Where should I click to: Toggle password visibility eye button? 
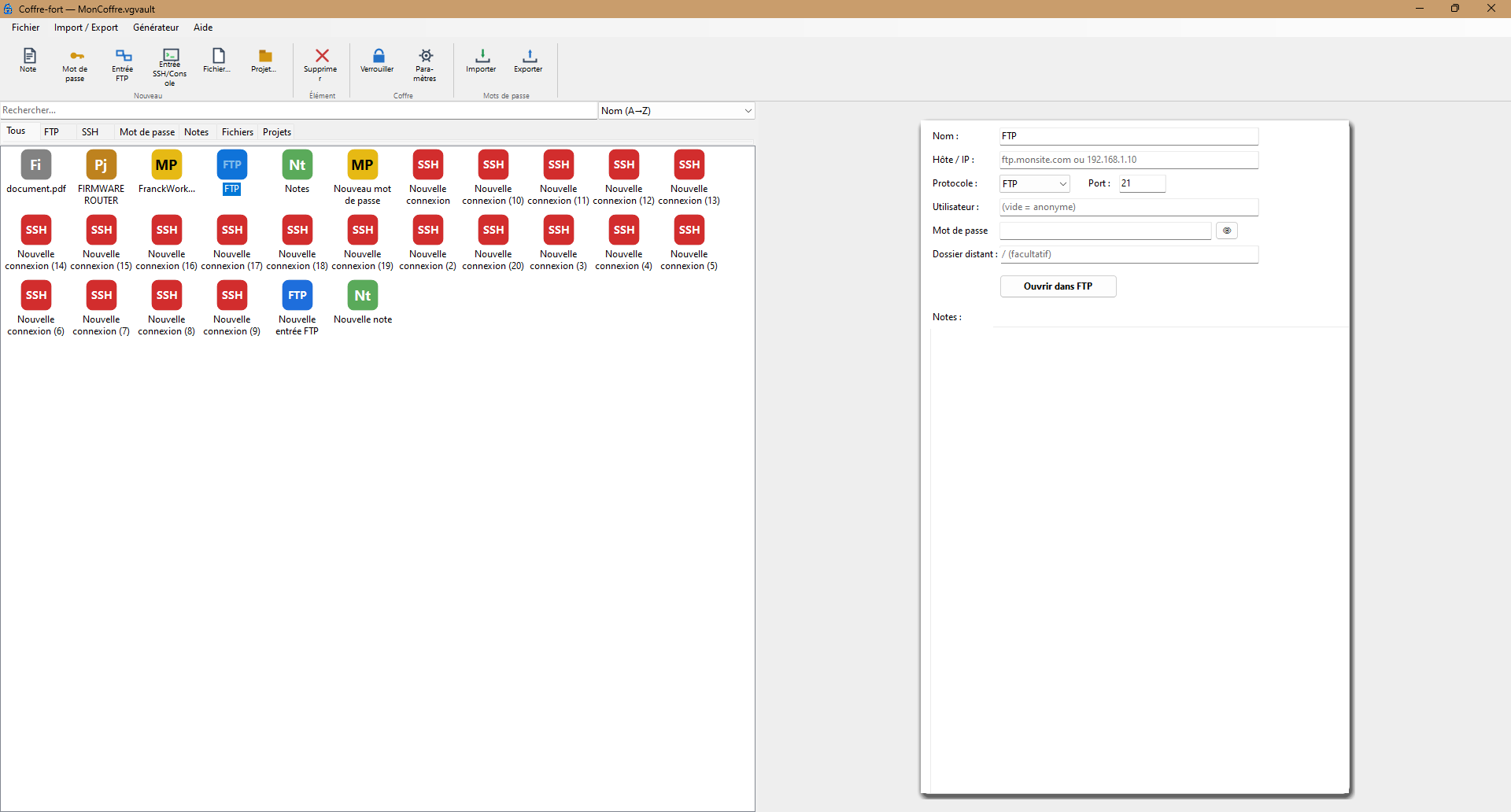click(x=1227, y=231)
